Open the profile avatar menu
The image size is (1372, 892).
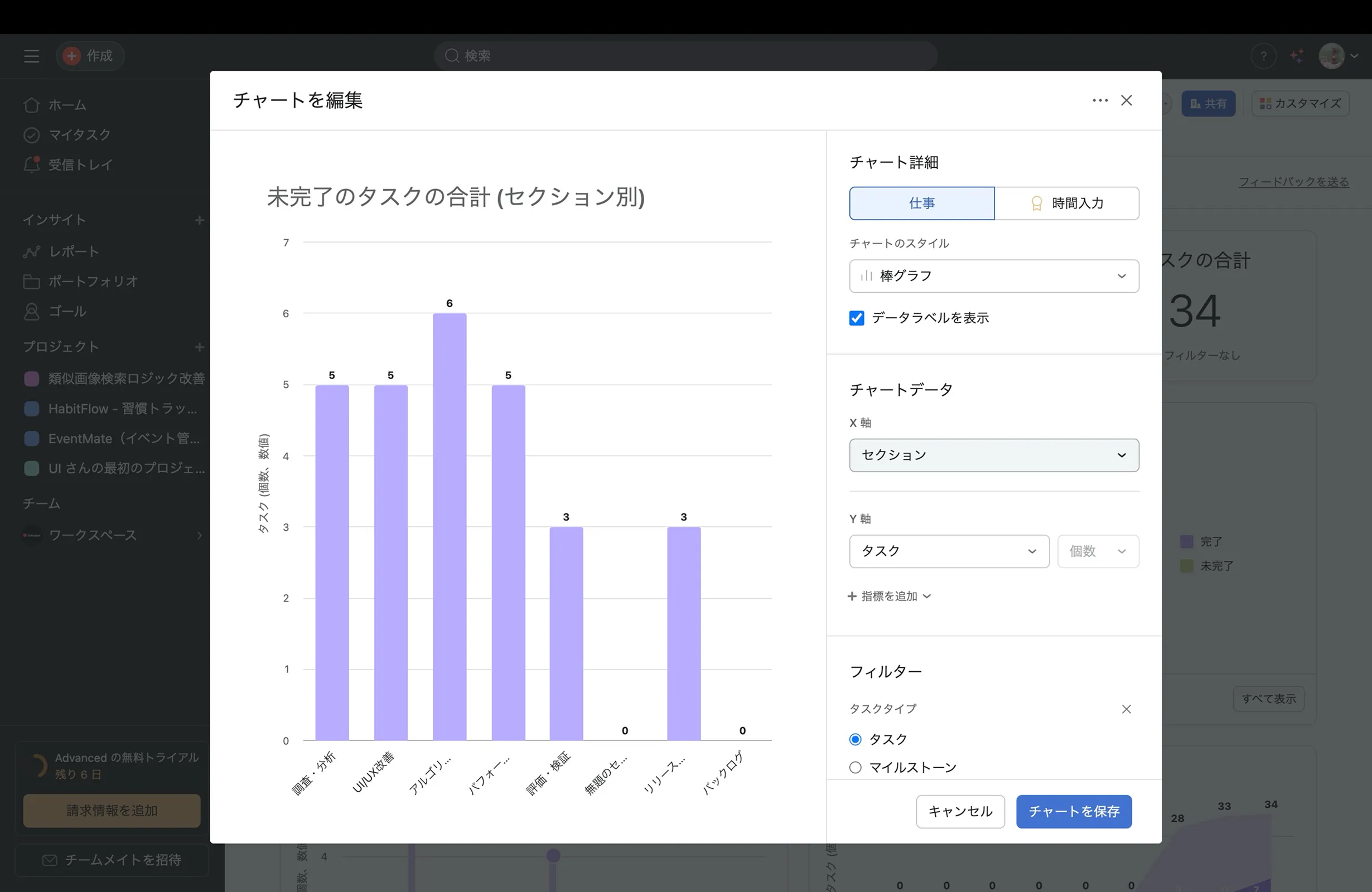click(1332, 56)
